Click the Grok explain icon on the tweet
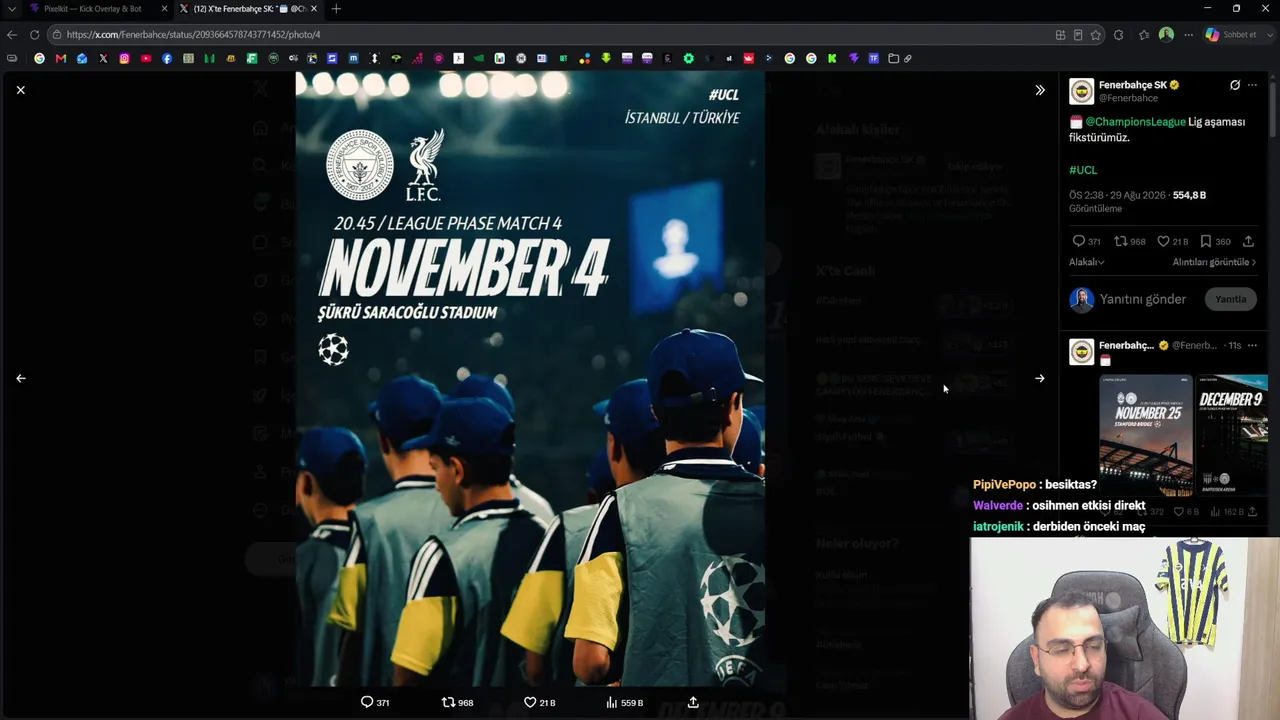This screenshot has height=720, width=1280. (x=1235, y=85)
